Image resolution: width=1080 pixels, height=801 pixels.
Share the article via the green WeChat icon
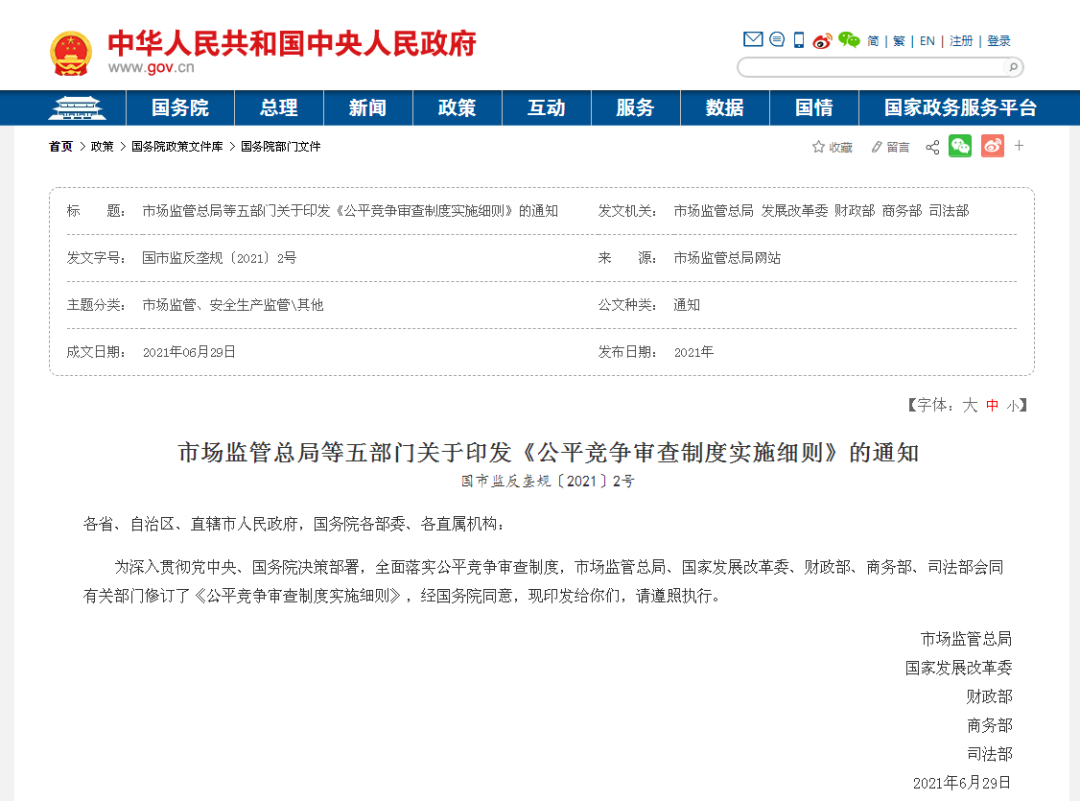(x=960, y=146)
